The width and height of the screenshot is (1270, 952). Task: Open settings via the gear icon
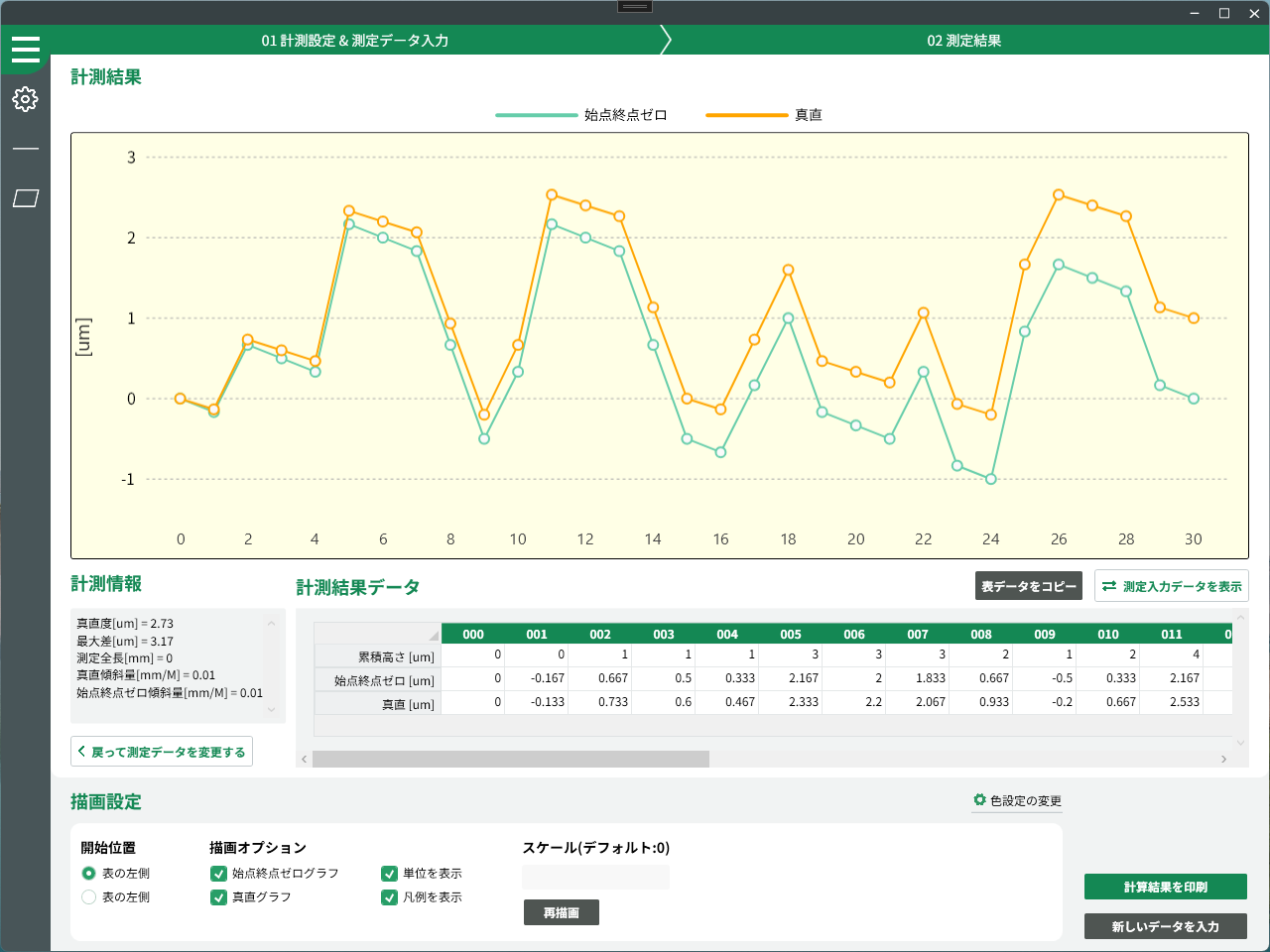click(x=26, y=99)
